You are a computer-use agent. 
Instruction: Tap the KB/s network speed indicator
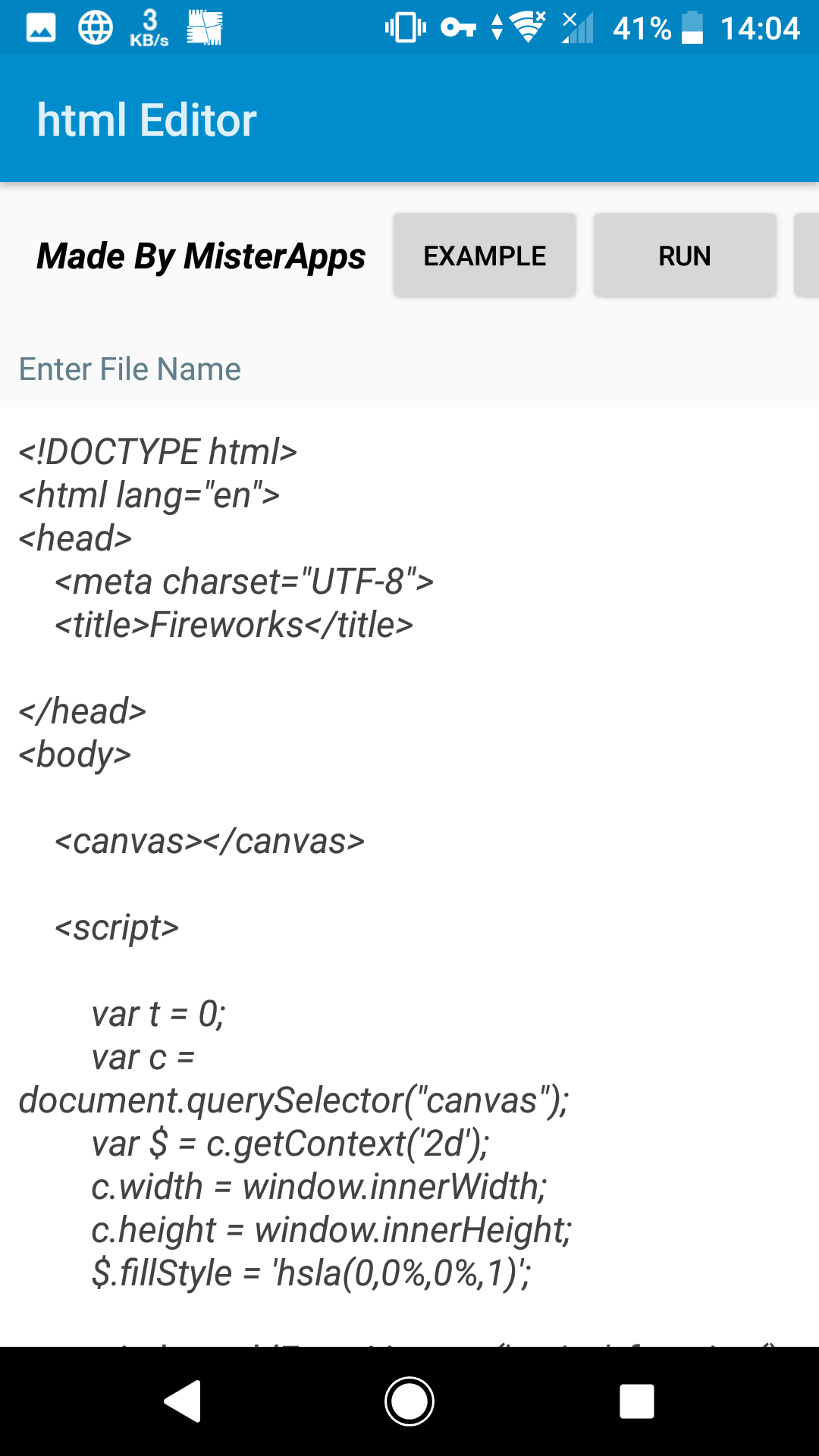pyautogui.click(x=149, y=29)
